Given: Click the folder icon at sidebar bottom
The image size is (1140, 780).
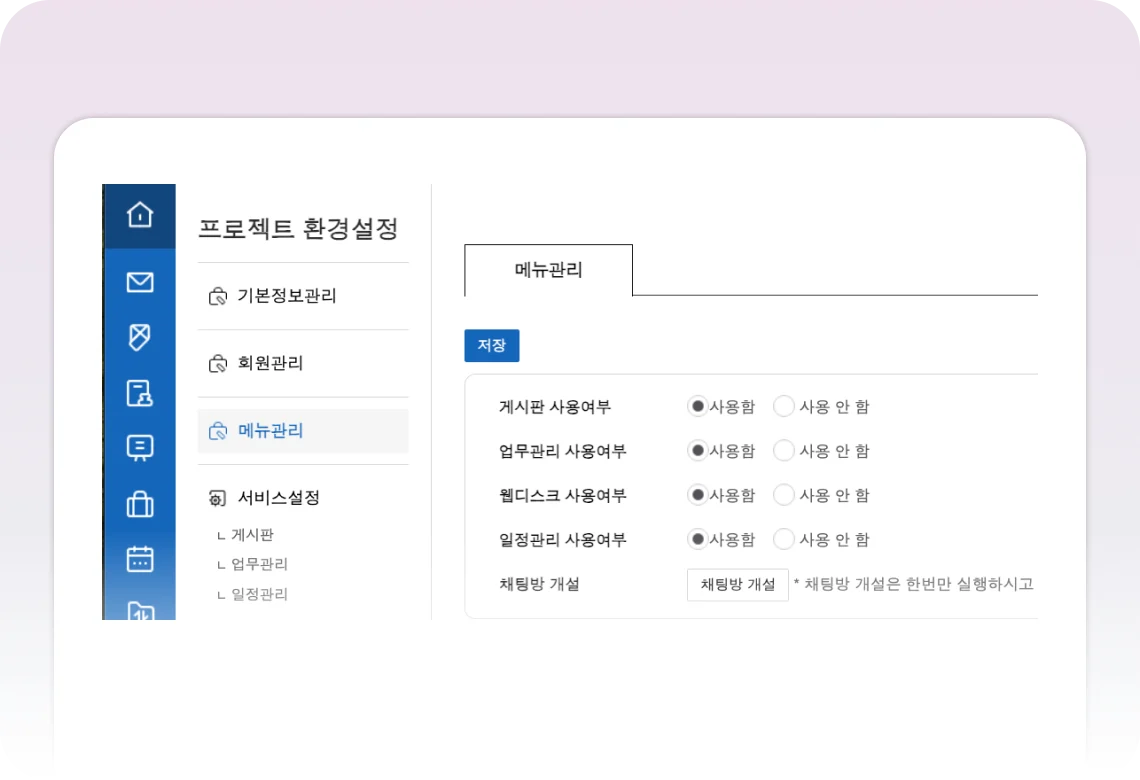Looking at the screenshot, I should [140, 609].
